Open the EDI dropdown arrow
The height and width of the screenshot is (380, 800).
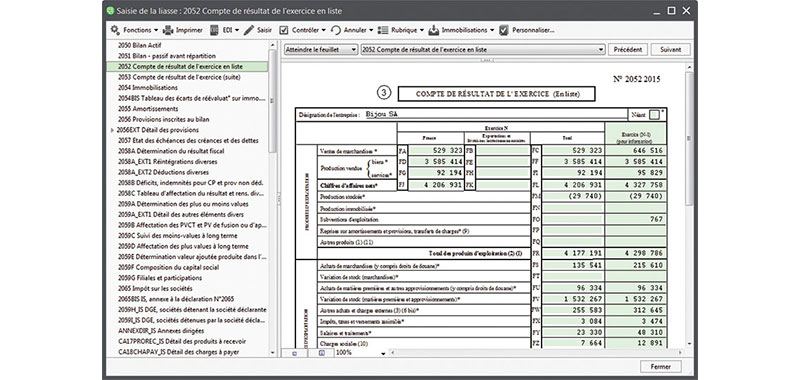[x=237, y=31]
